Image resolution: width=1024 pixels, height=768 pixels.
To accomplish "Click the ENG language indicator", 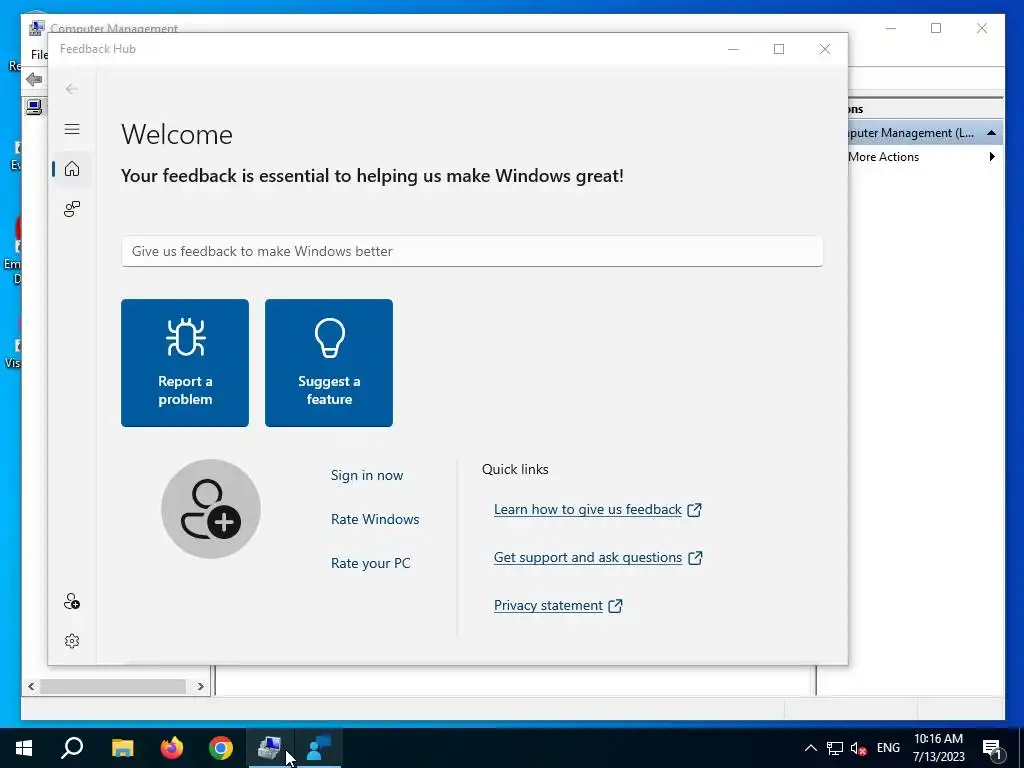I will coord(888,748).
